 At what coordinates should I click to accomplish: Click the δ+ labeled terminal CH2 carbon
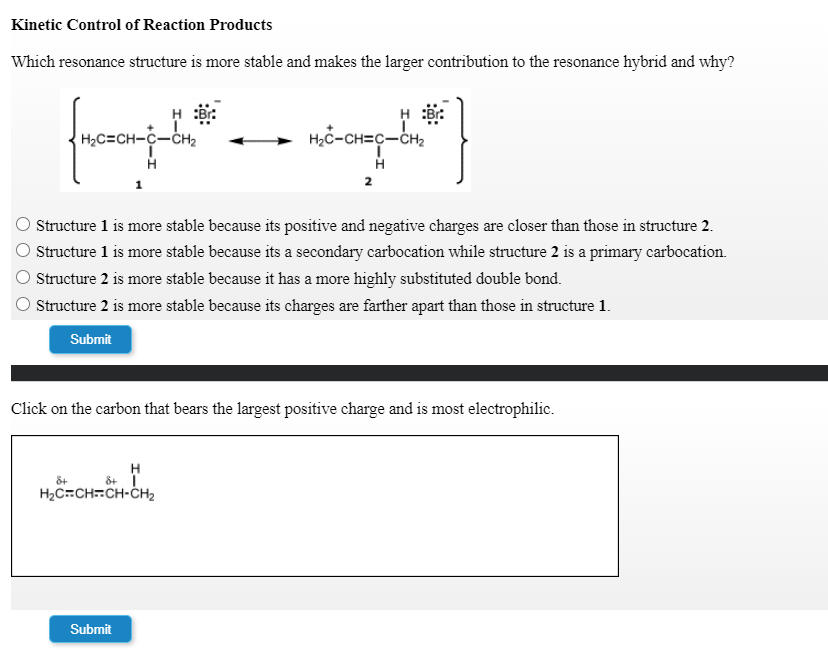pos(58,494)
